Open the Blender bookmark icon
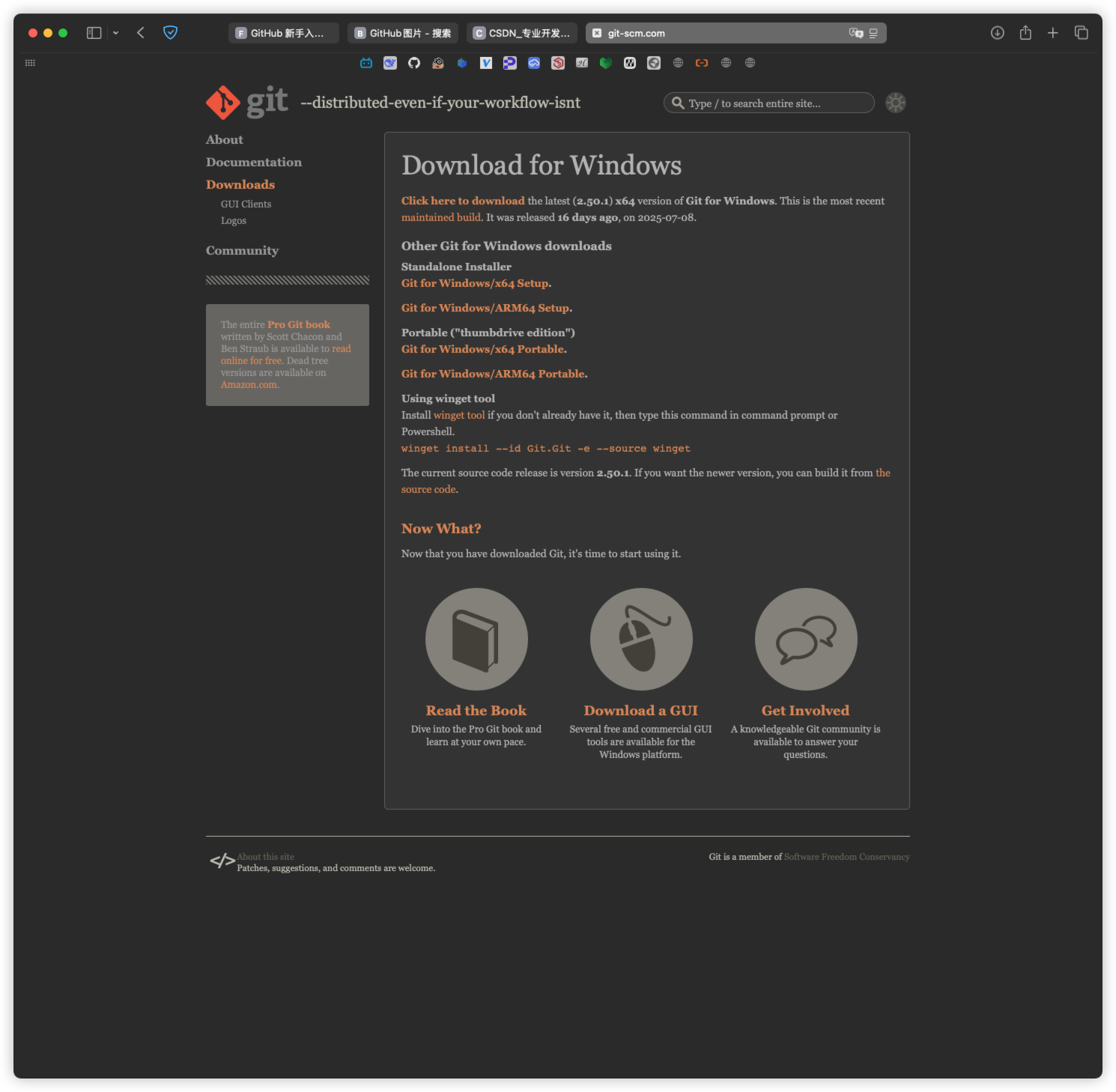This screenshot has height=1092, width=1116. point(438,63)
